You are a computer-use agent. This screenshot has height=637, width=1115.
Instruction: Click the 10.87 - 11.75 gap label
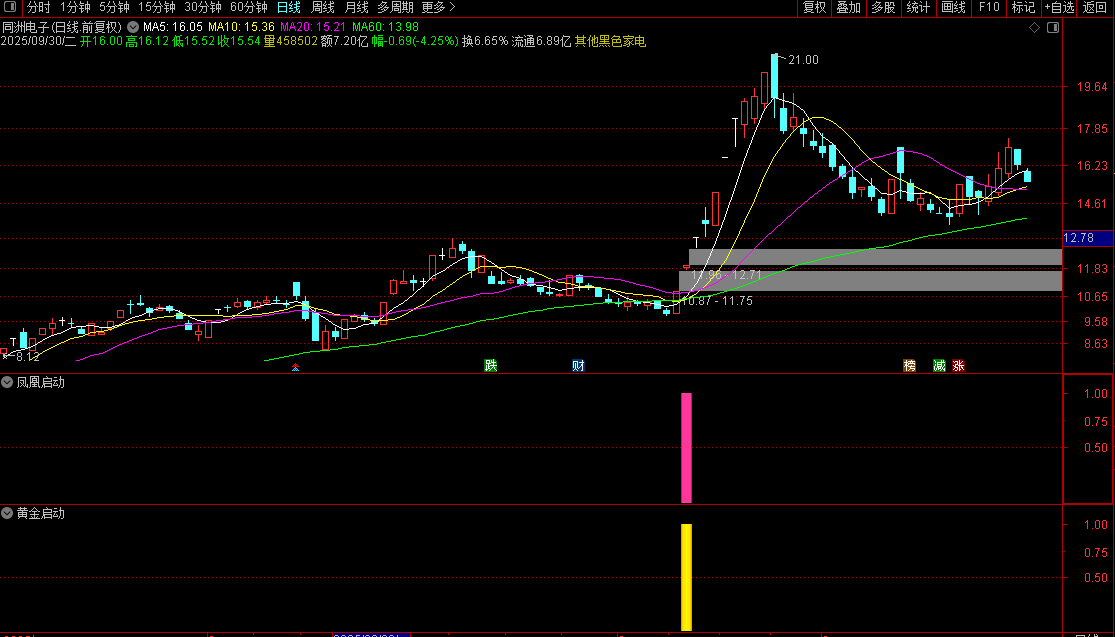pyautogui.click(x=717, y=301)
